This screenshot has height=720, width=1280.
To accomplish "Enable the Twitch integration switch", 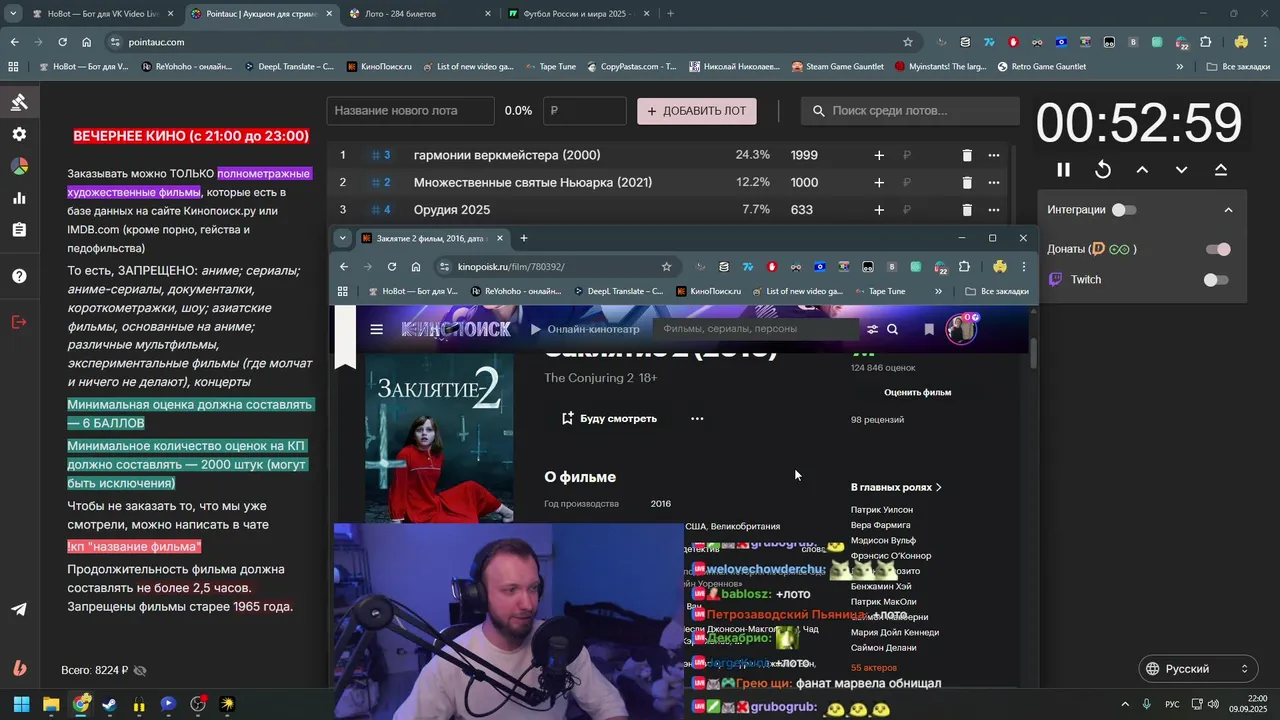I will tap(1216, 280).
